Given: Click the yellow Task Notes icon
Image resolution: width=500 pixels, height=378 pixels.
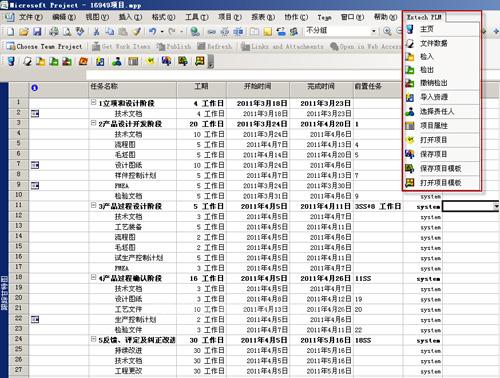Looking at the screenshot, I should [268, 31].
